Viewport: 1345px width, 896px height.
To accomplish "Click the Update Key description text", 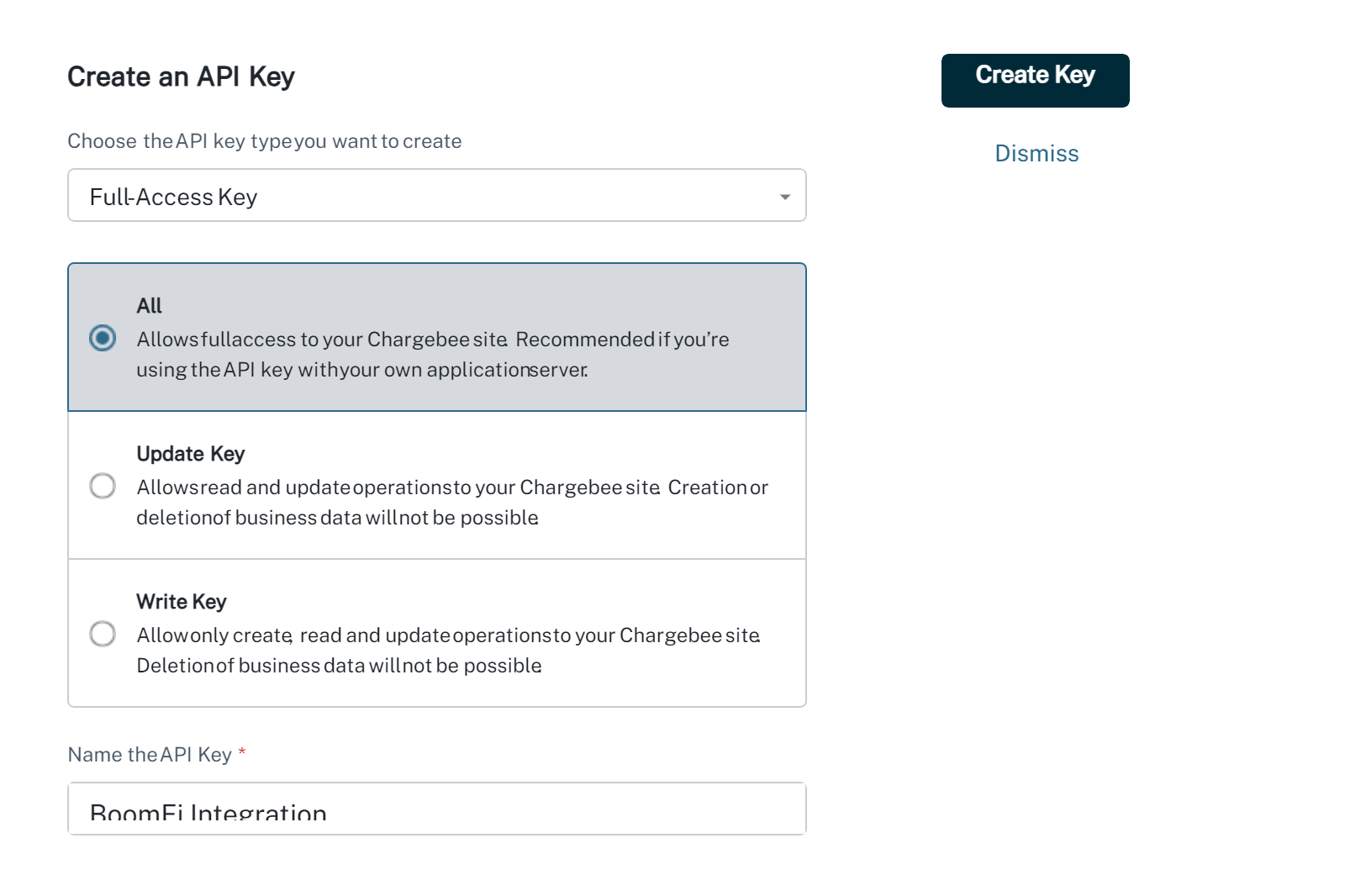I will 452,502.
